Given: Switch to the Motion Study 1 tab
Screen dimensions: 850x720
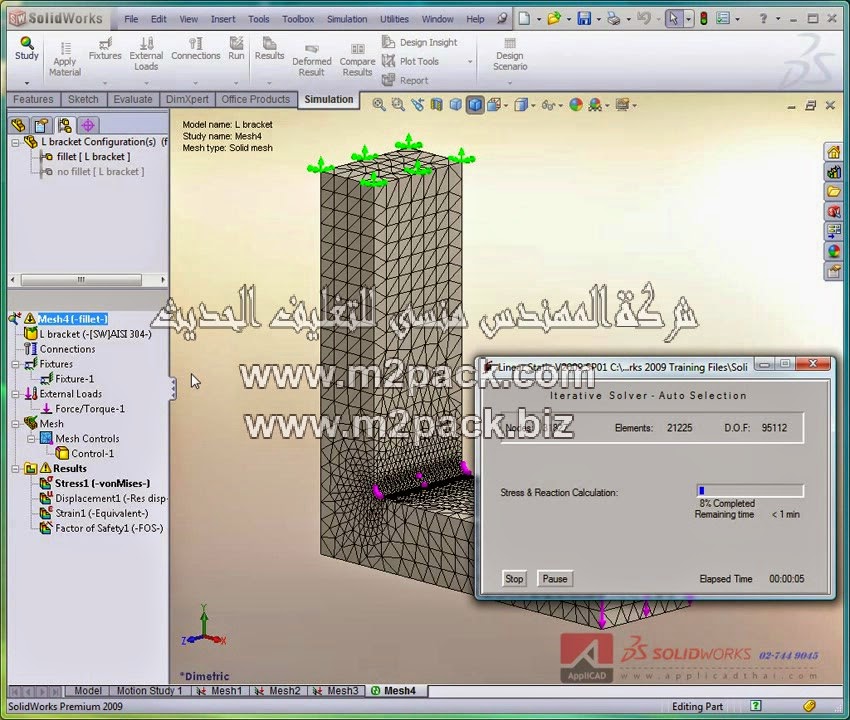Looking at the screenshot, I should (x=150, y=691).
